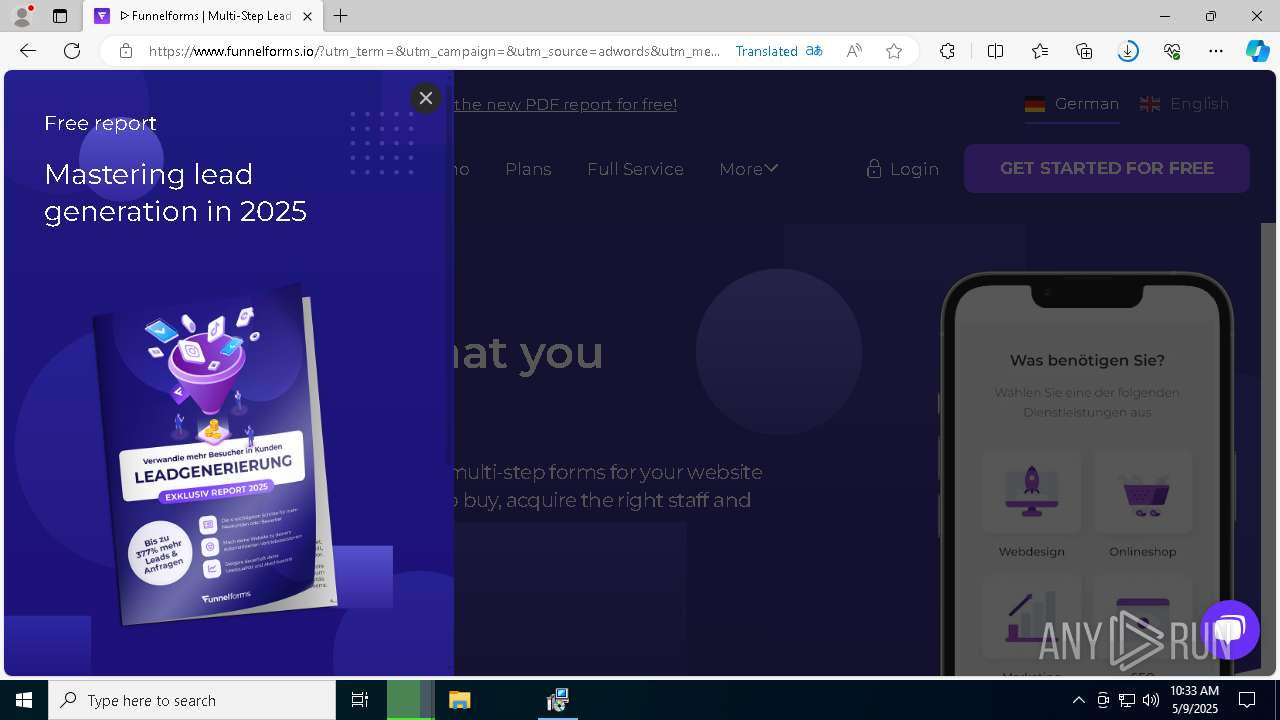The image size is (1280, 720).
Task: Click the taskbar clock 10:33 AM
Action: coord(1194,700)
